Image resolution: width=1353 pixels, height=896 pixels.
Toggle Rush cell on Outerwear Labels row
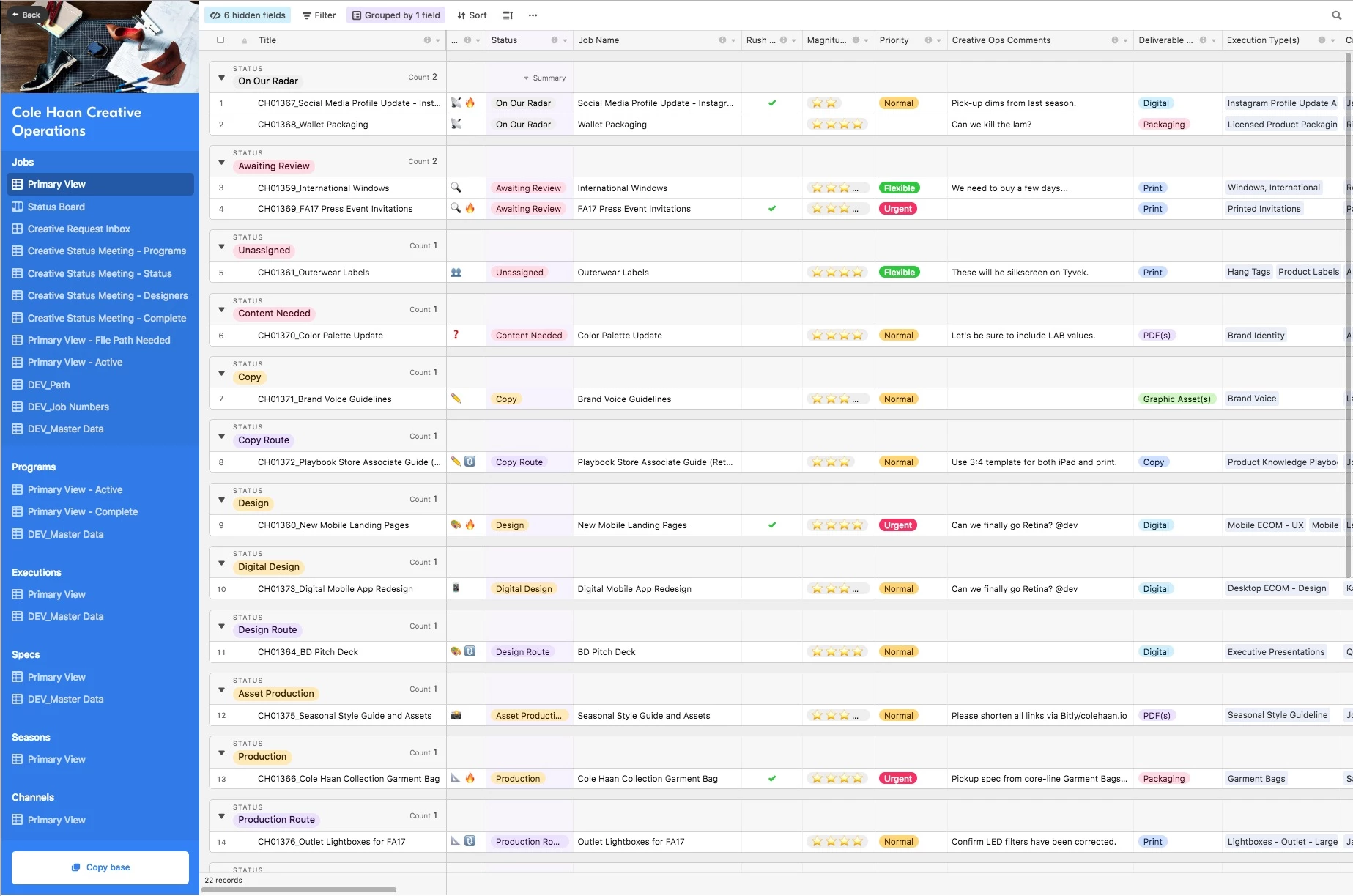(772, 273)
